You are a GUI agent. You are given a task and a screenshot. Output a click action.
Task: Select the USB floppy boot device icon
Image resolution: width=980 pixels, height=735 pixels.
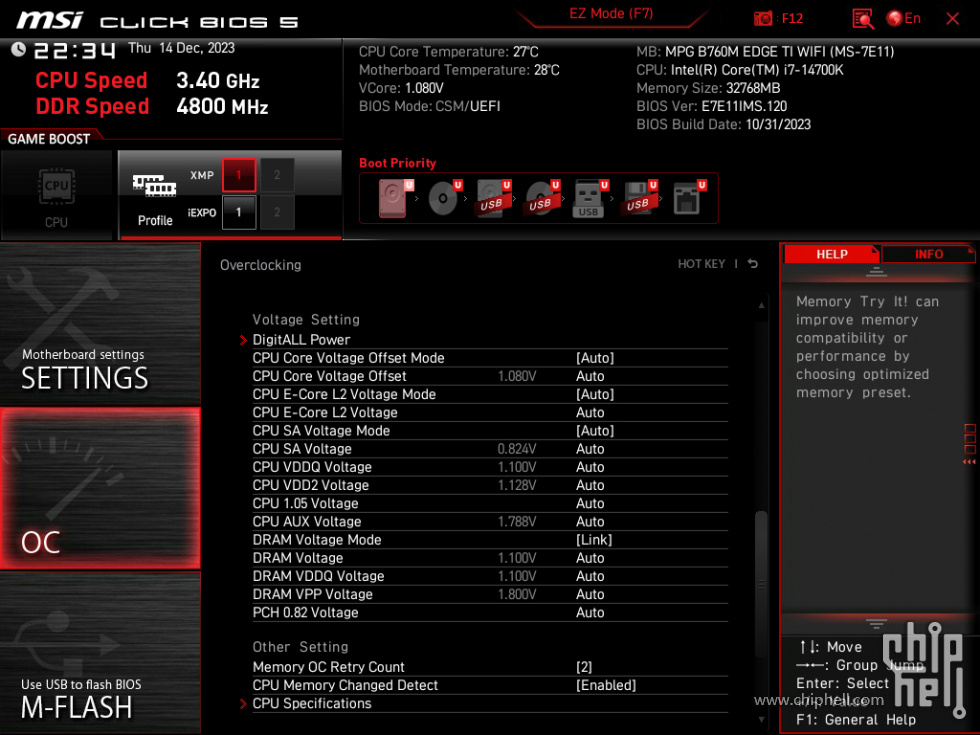click(x=639, y=198)
